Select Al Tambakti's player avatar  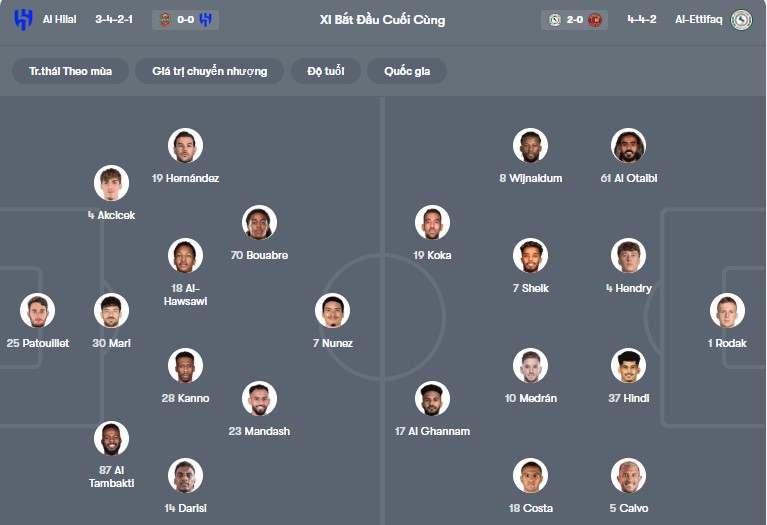111,439
